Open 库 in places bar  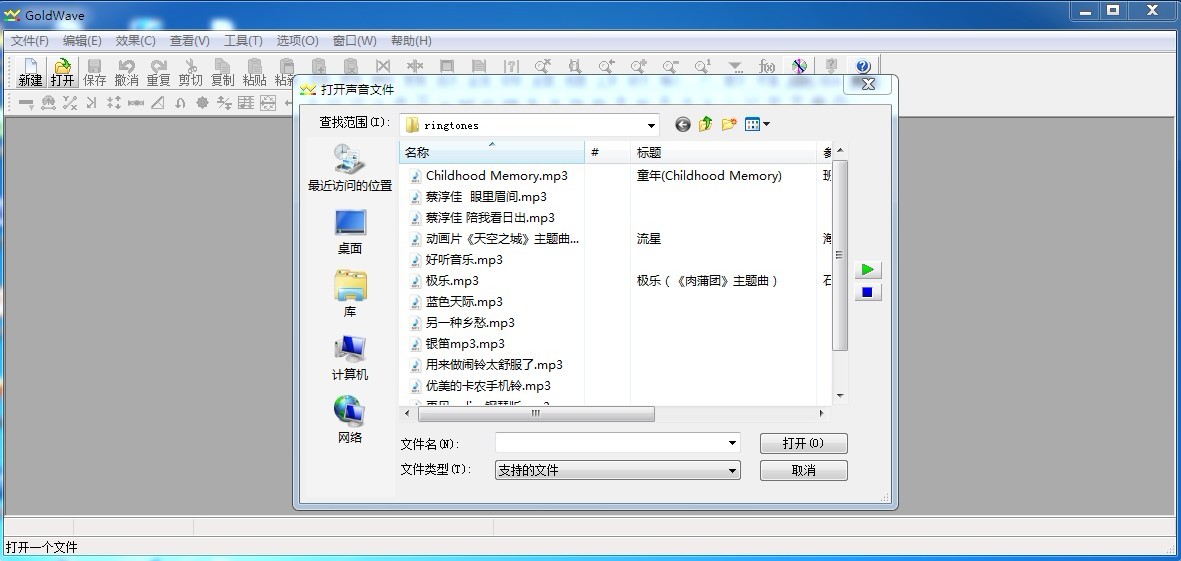349,294
